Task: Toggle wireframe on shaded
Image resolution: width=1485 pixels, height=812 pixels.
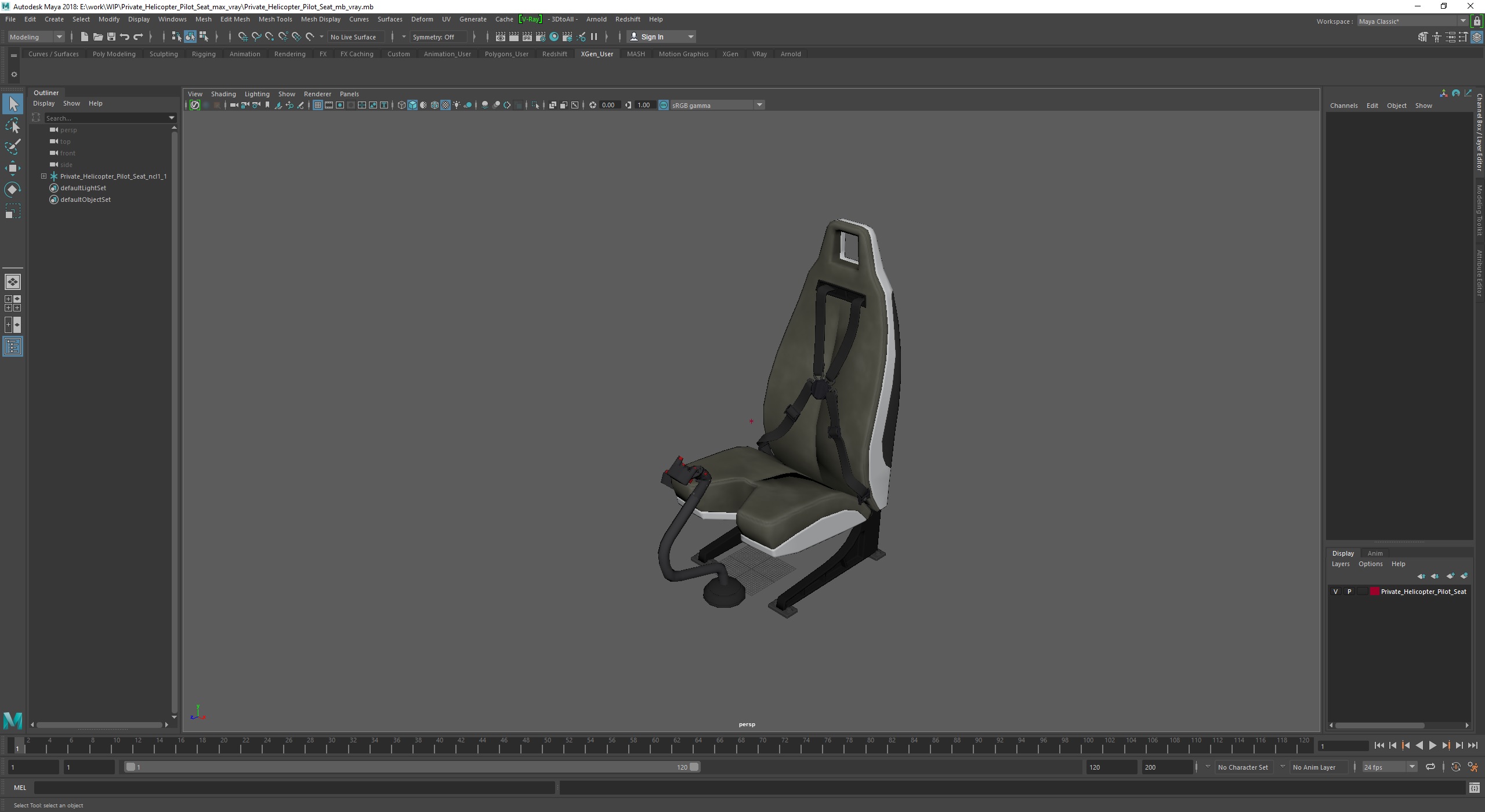Action: click(434, 105)
